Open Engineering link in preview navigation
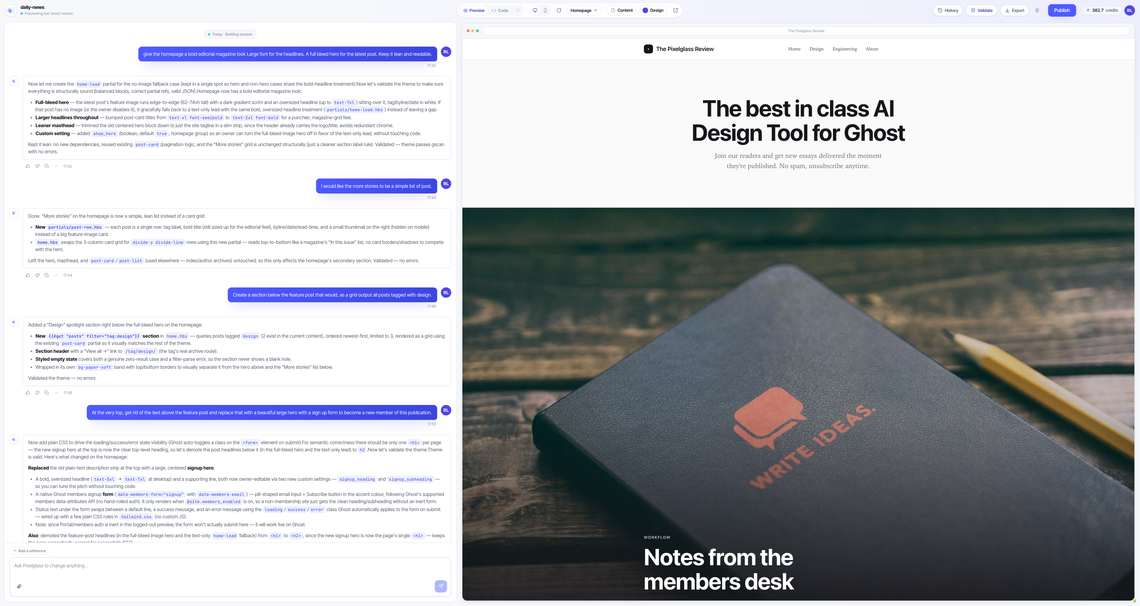 (x=844, y=49)
